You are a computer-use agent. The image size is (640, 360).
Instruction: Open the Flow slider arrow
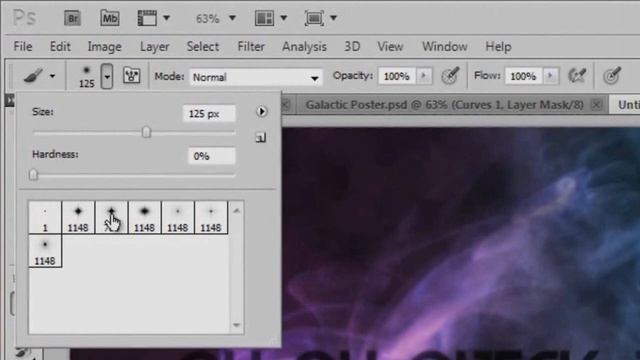pos(550,76)
